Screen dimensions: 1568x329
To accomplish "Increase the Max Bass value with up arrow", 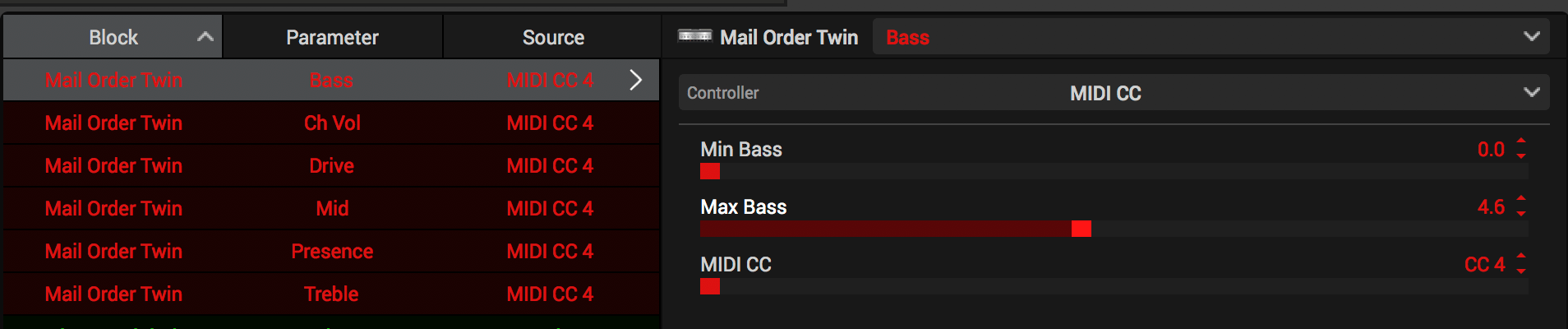I will click(1521, 199).
